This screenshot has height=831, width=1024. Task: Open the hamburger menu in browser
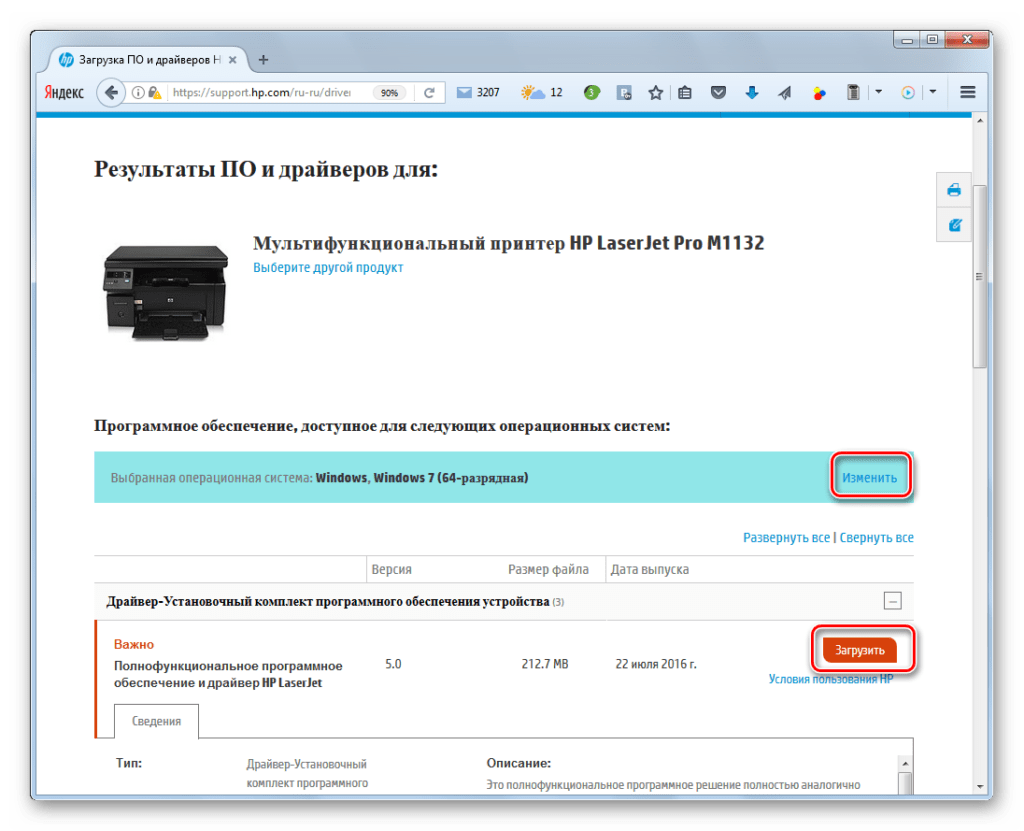point(967,93)
